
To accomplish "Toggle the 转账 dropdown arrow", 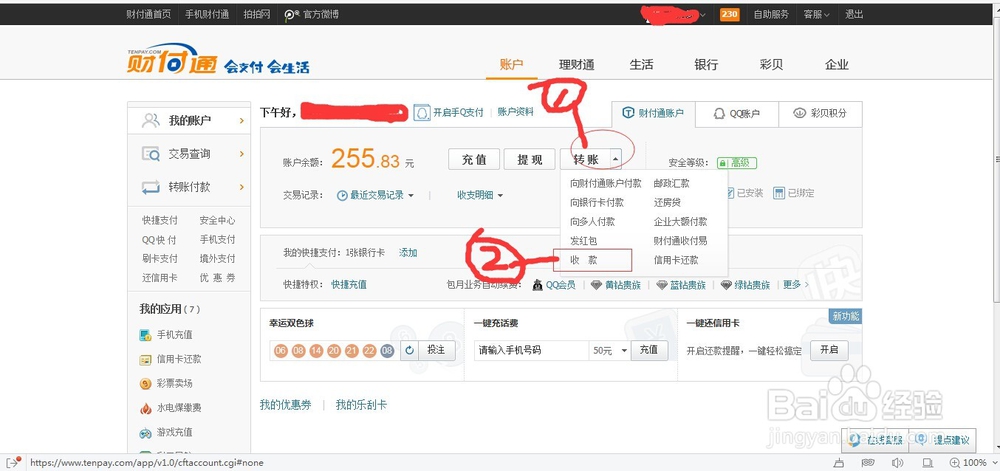I will 615,159.
